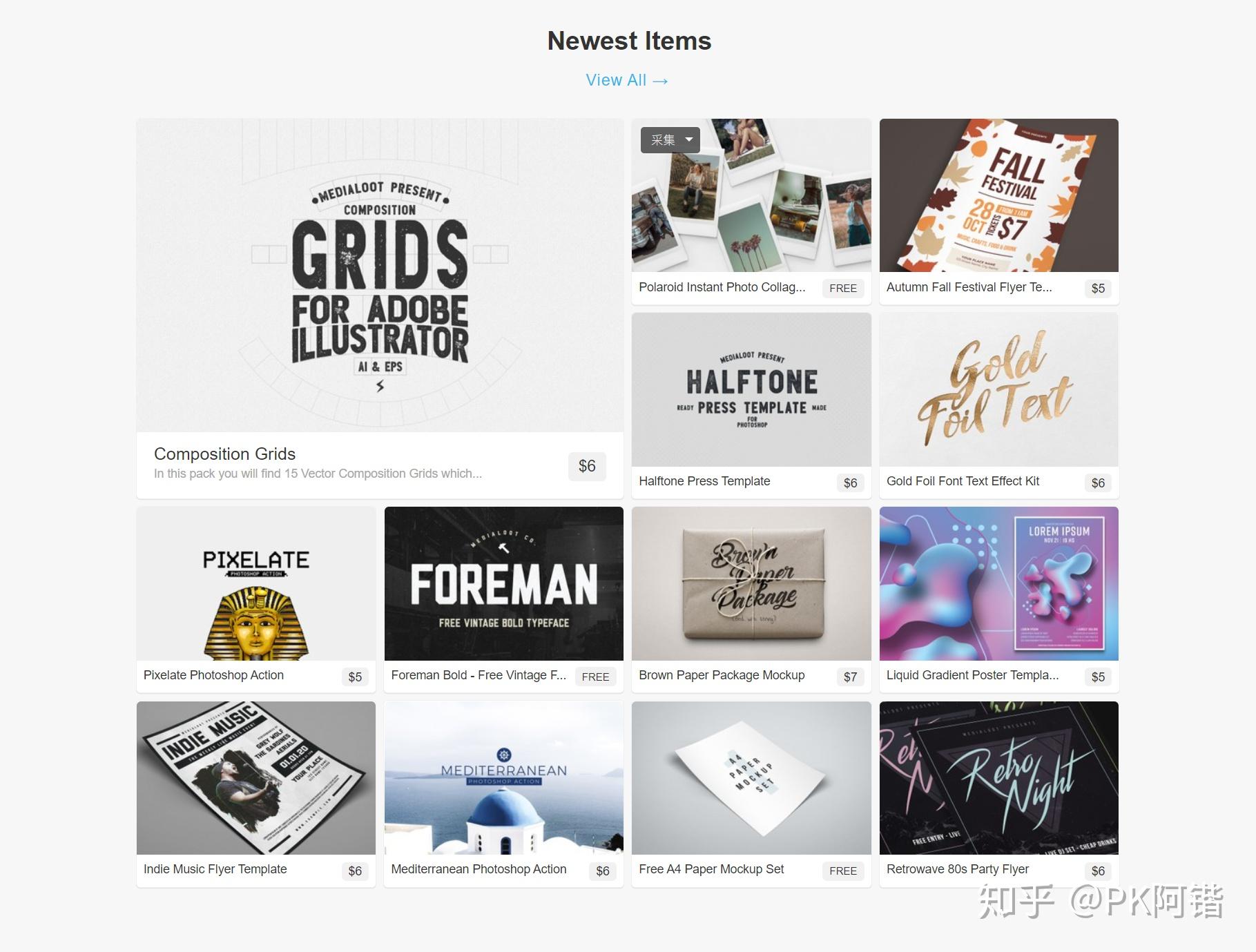
Task: Open the Liquid Gradient Poster Template thumbnail
Action: click(999, 584)
